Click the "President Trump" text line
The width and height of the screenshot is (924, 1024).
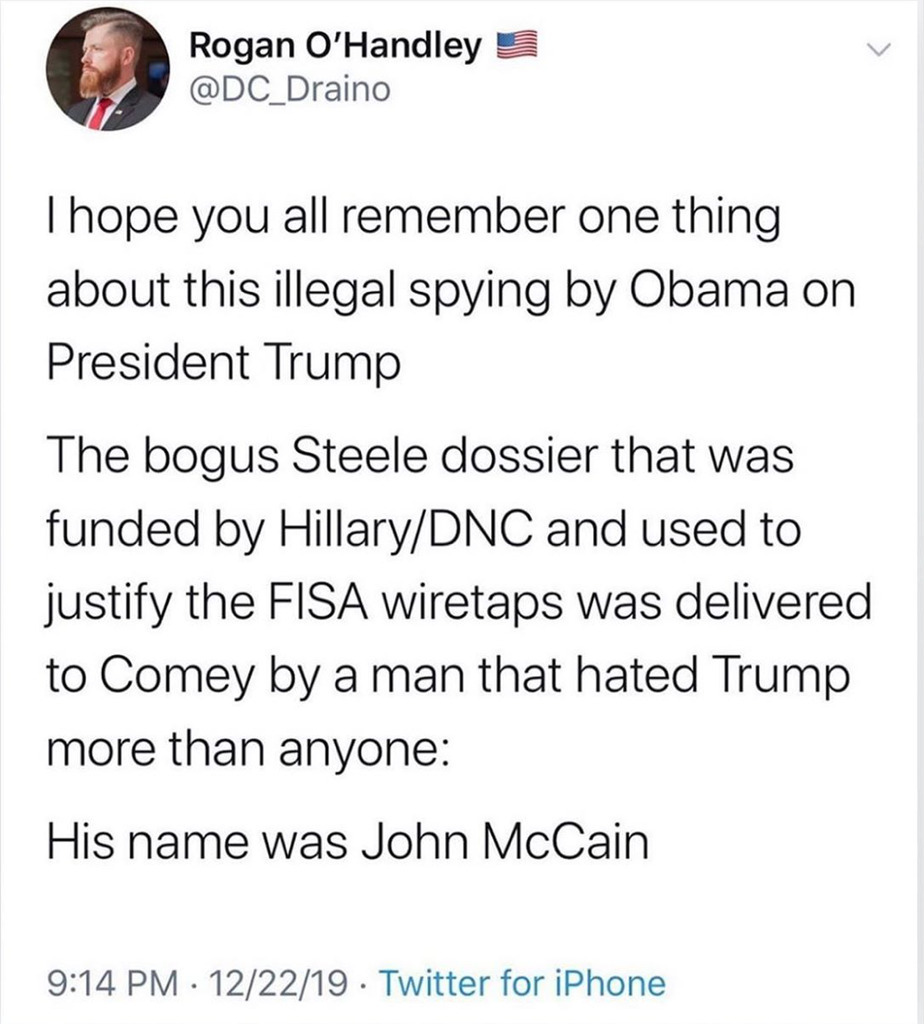224,361
